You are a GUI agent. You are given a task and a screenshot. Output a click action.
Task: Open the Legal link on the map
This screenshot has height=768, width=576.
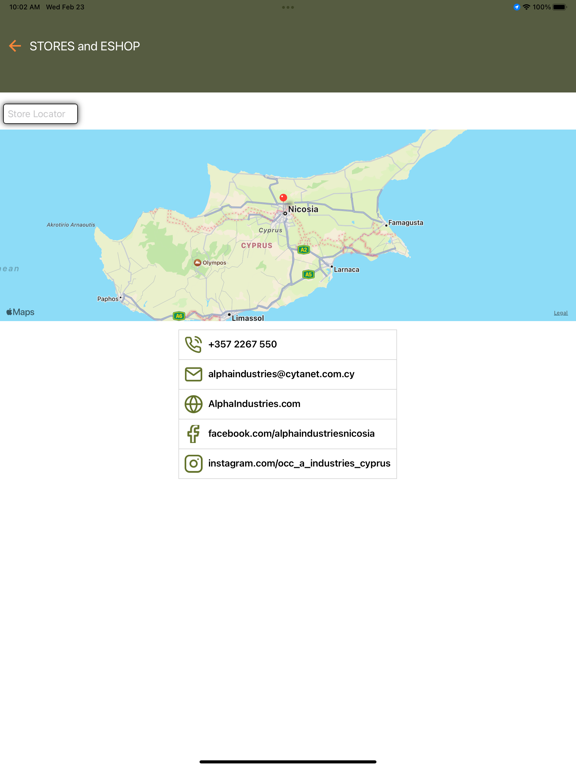point(561,313)
